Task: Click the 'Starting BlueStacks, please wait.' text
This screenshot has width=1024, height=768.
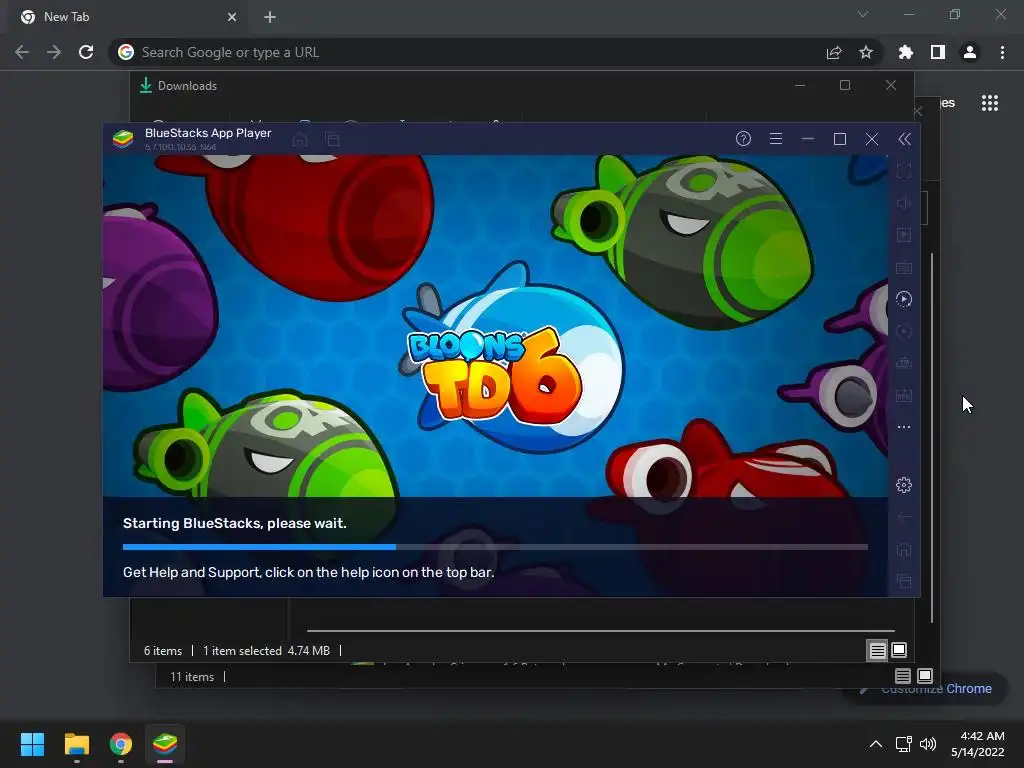Action: (234, 523)
